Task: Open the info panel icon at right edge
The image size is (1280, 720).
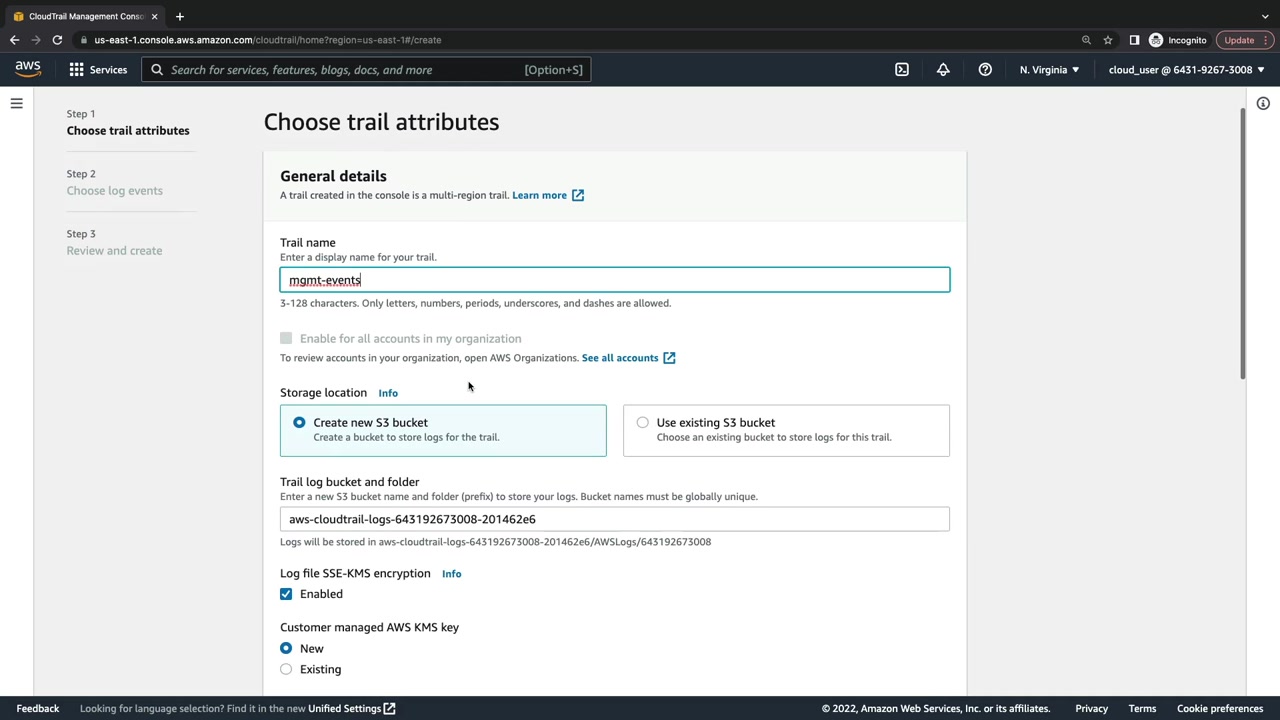Action: (1263, 104)
